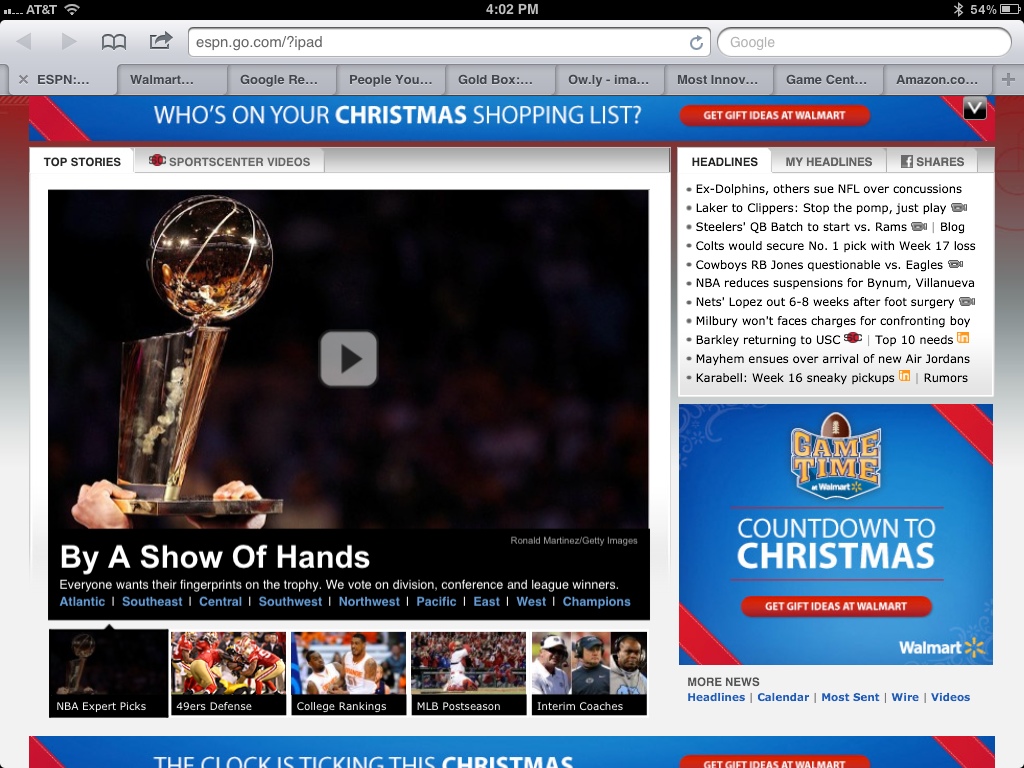Switch to the Ow.ly browser tab
1024x768 pixels.
coord(610,80)
